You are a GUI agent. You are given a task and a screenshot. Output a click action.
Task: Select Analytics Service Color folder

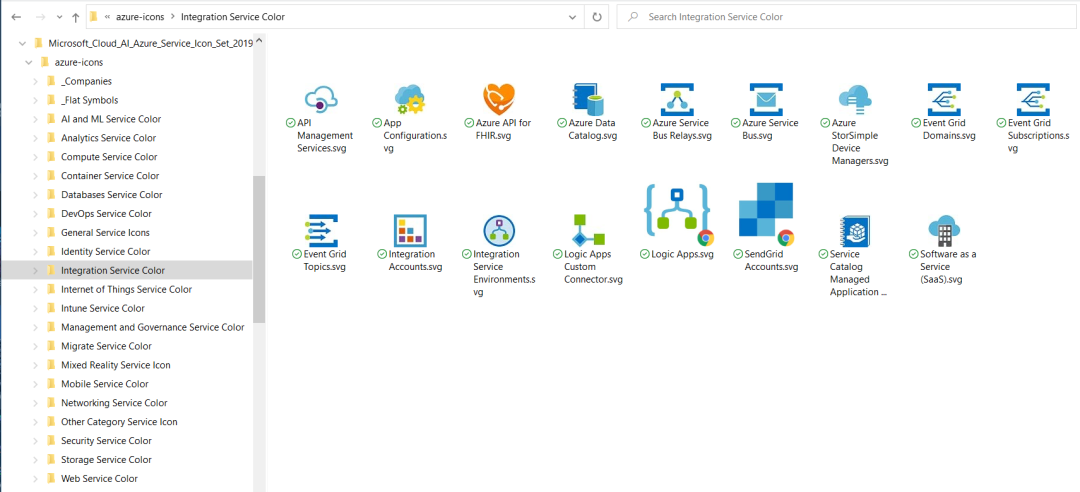[108, 138]
